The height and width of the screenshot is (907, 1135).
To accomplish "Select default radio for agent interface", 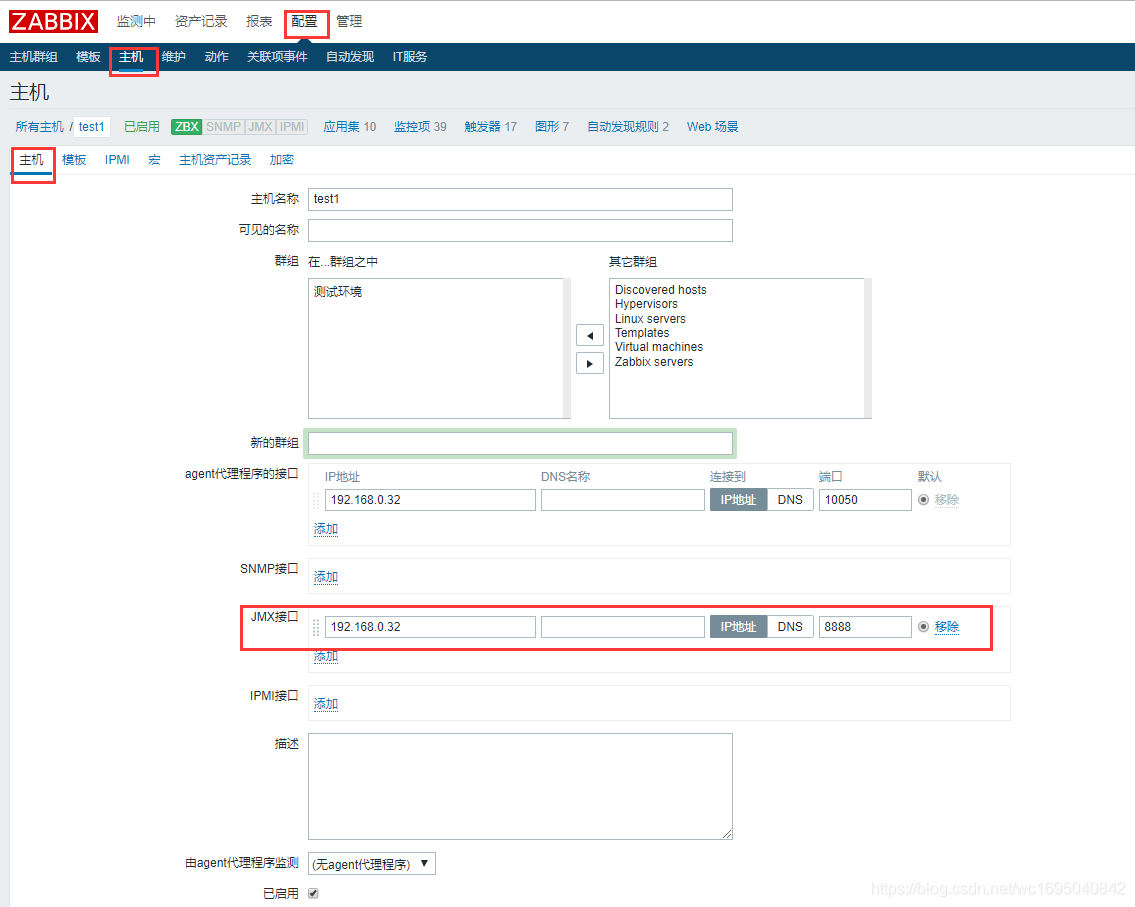I will 923,499.
